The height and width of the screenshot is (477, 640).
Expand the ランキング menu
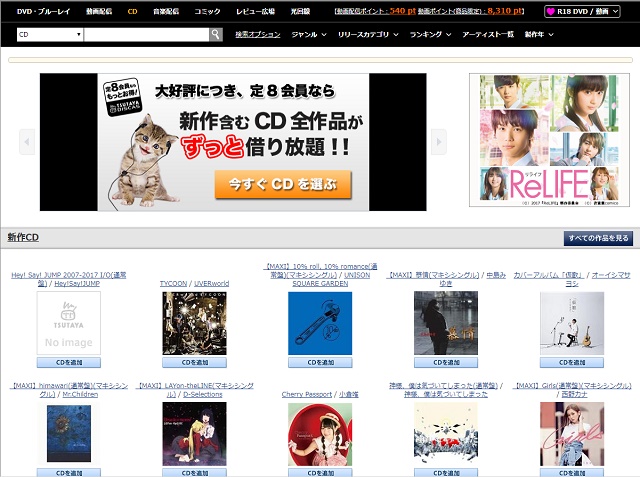(430, 35)
